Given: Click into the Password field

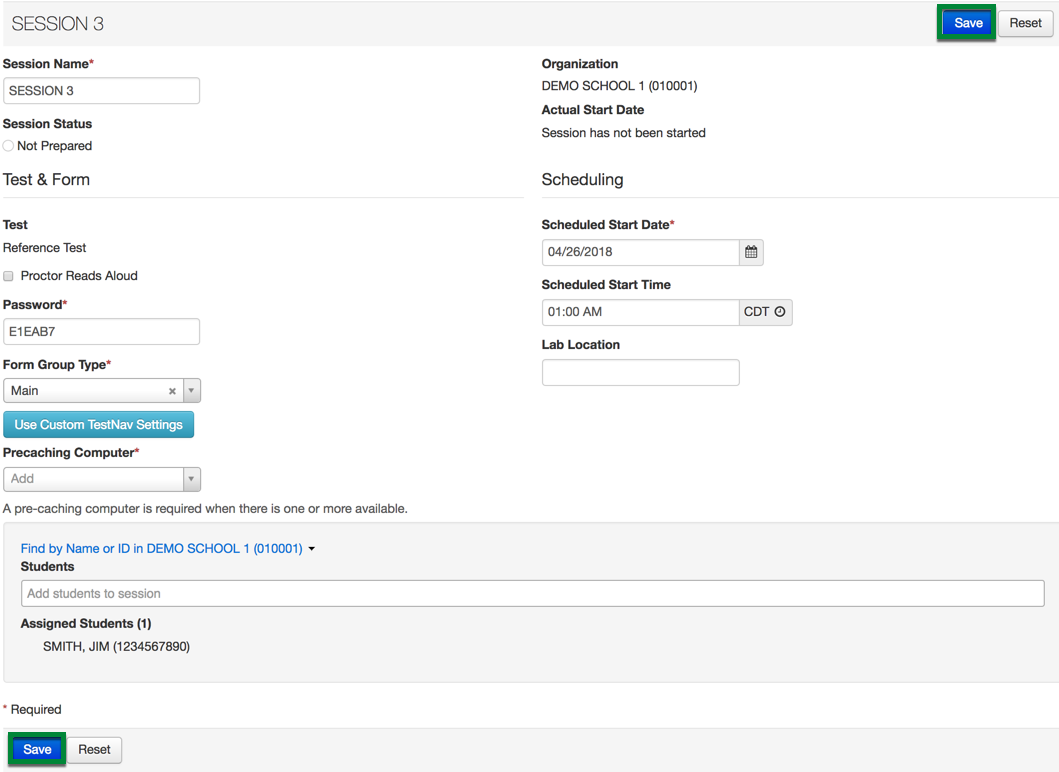Looking at the screenshot, I should click(x=101, y=332).
